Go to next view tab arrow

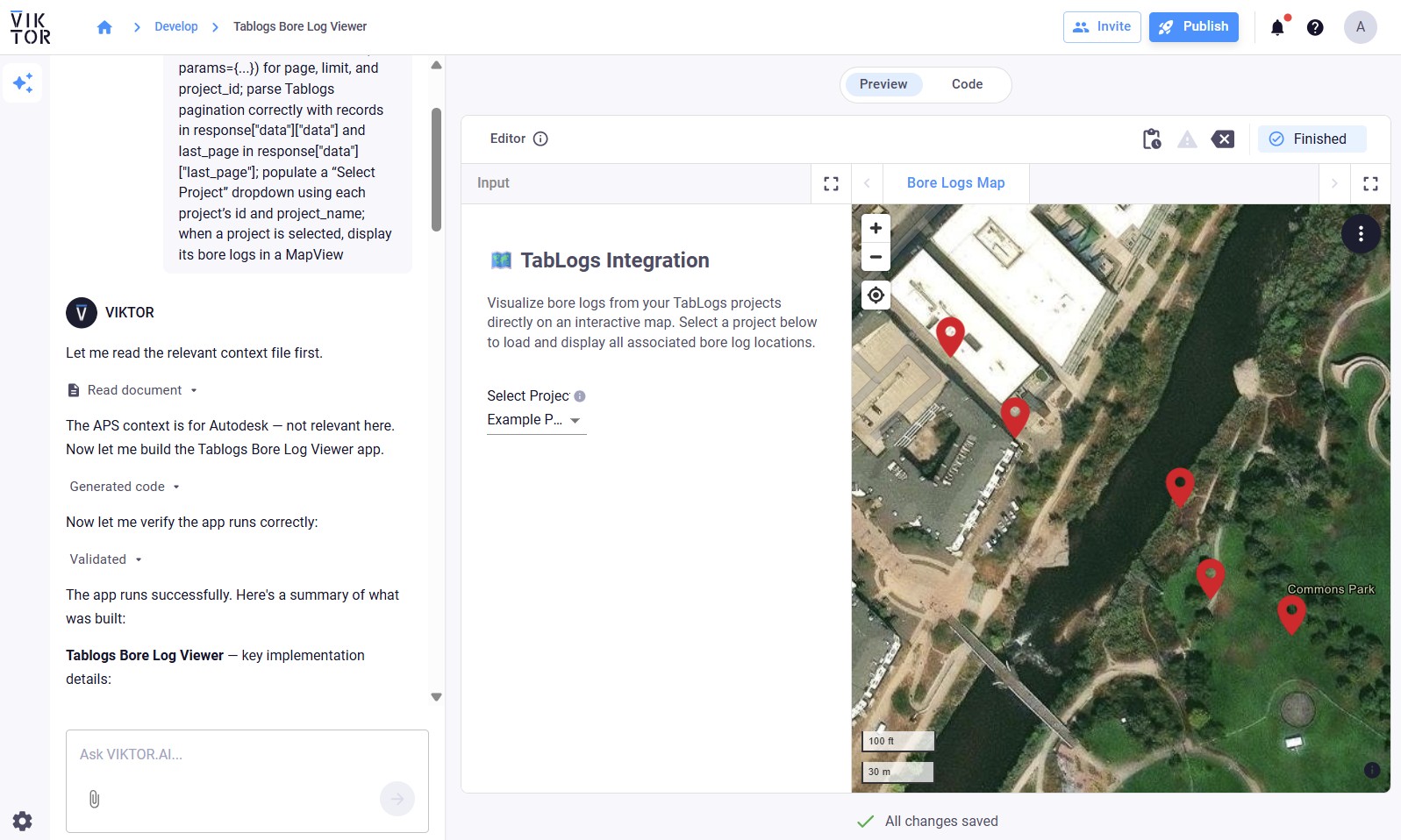tap(1334, 183)
